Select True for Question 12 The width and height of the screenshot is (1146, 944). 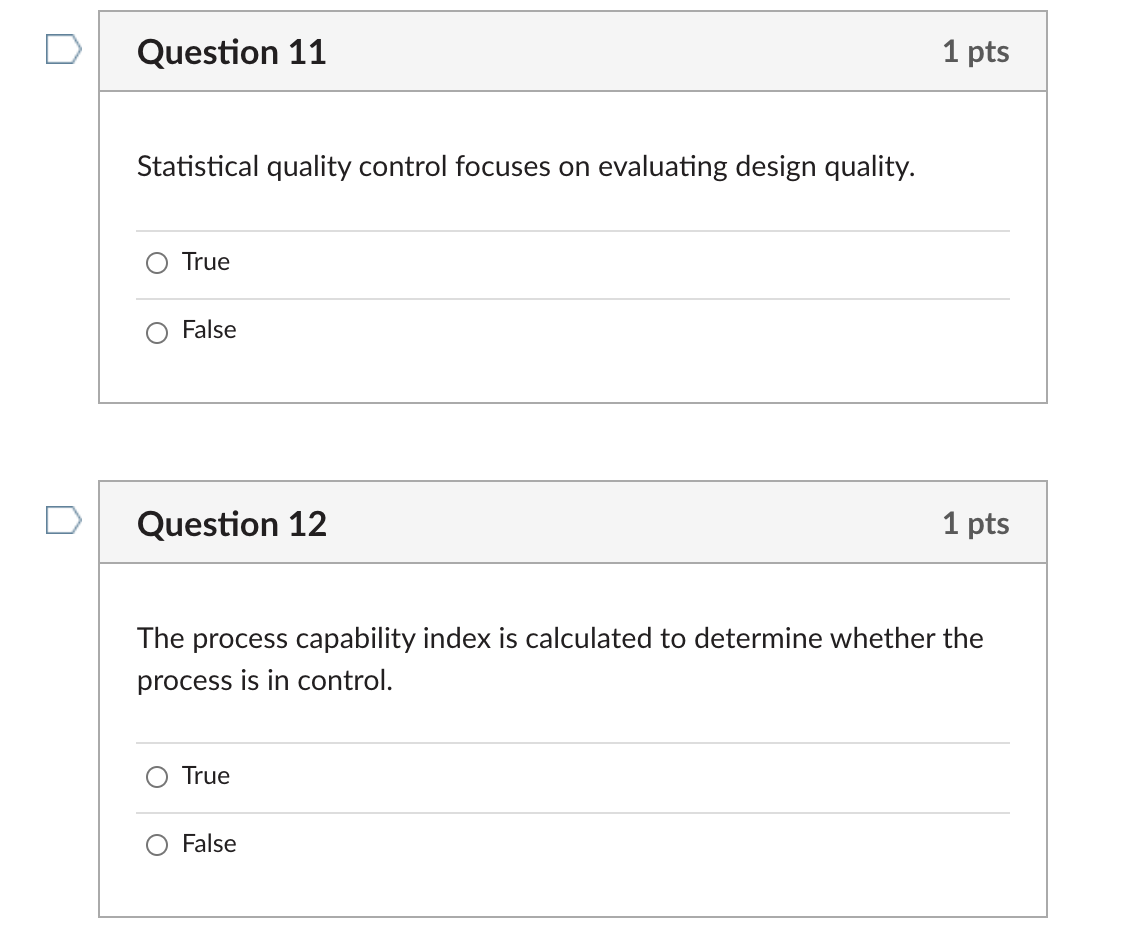pos(156,776)
